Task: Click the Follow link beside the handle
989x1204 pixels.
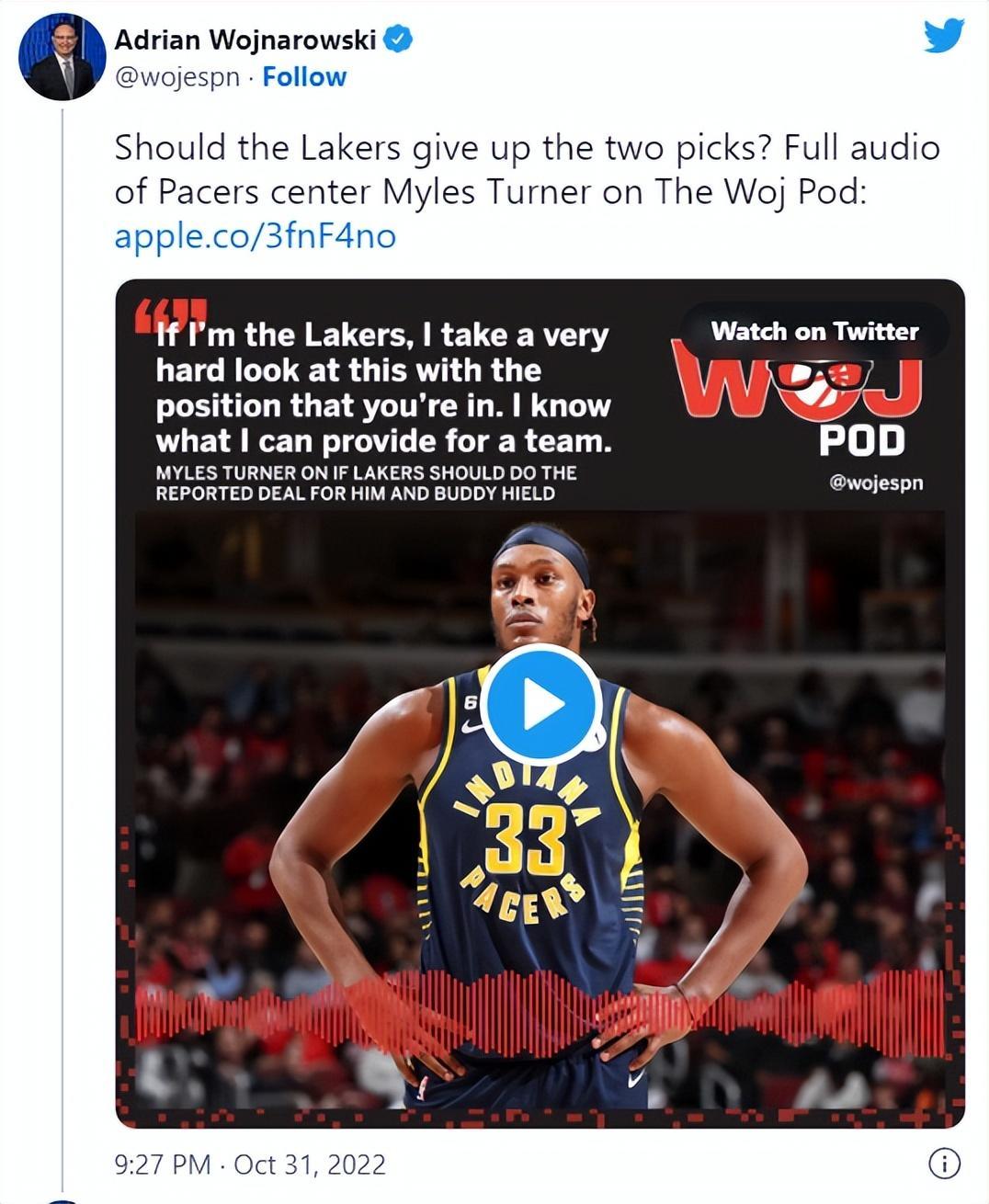Action: click(x=304, y=77)
